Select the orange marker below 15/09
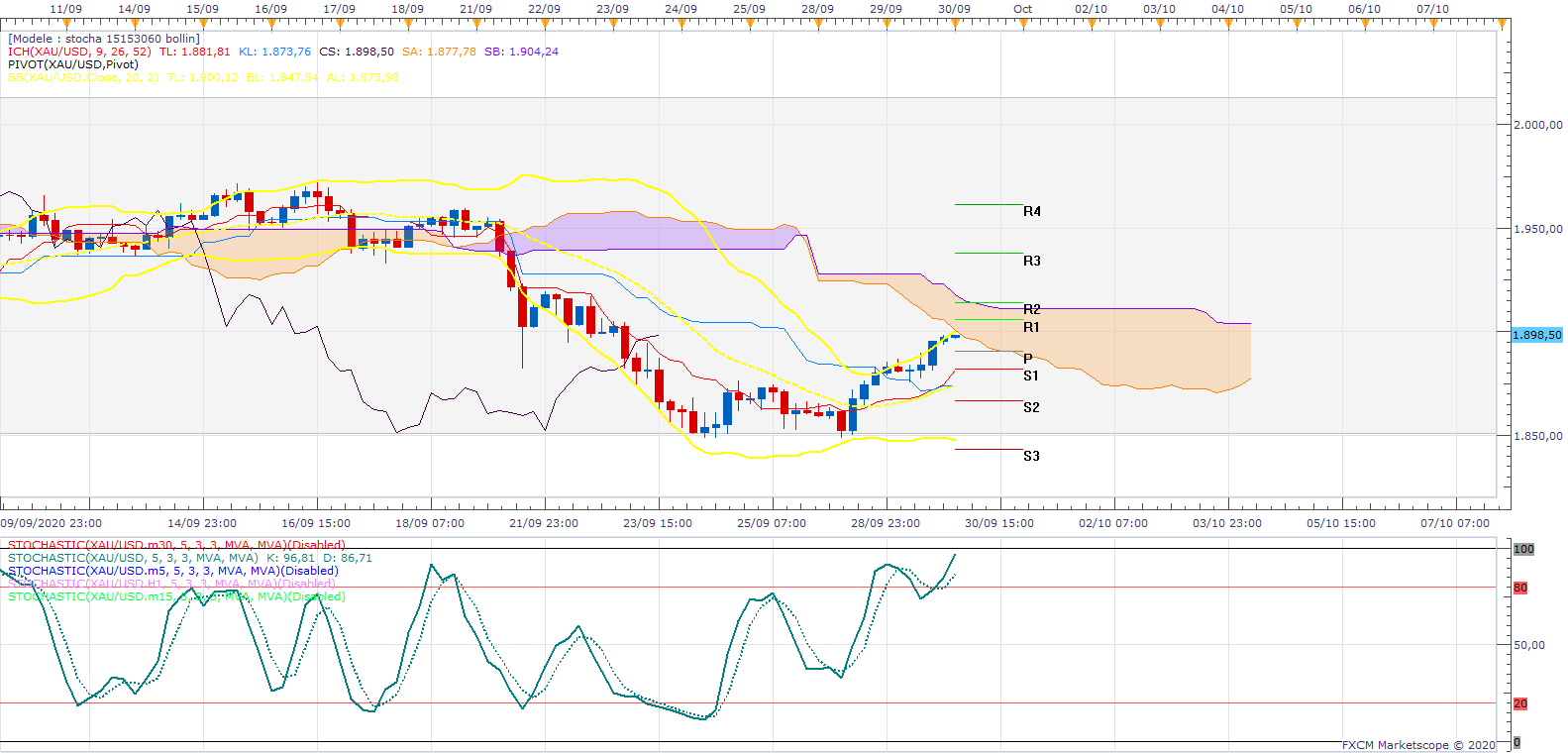 pyautogui.click(x=202, y=24)
